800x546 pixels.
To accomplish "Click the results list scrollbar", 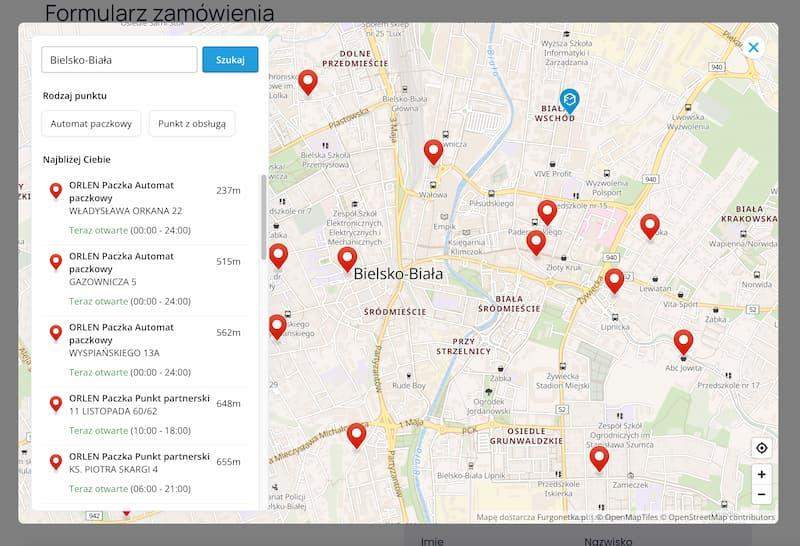I will pyautogui.click(x=264, y=217).
